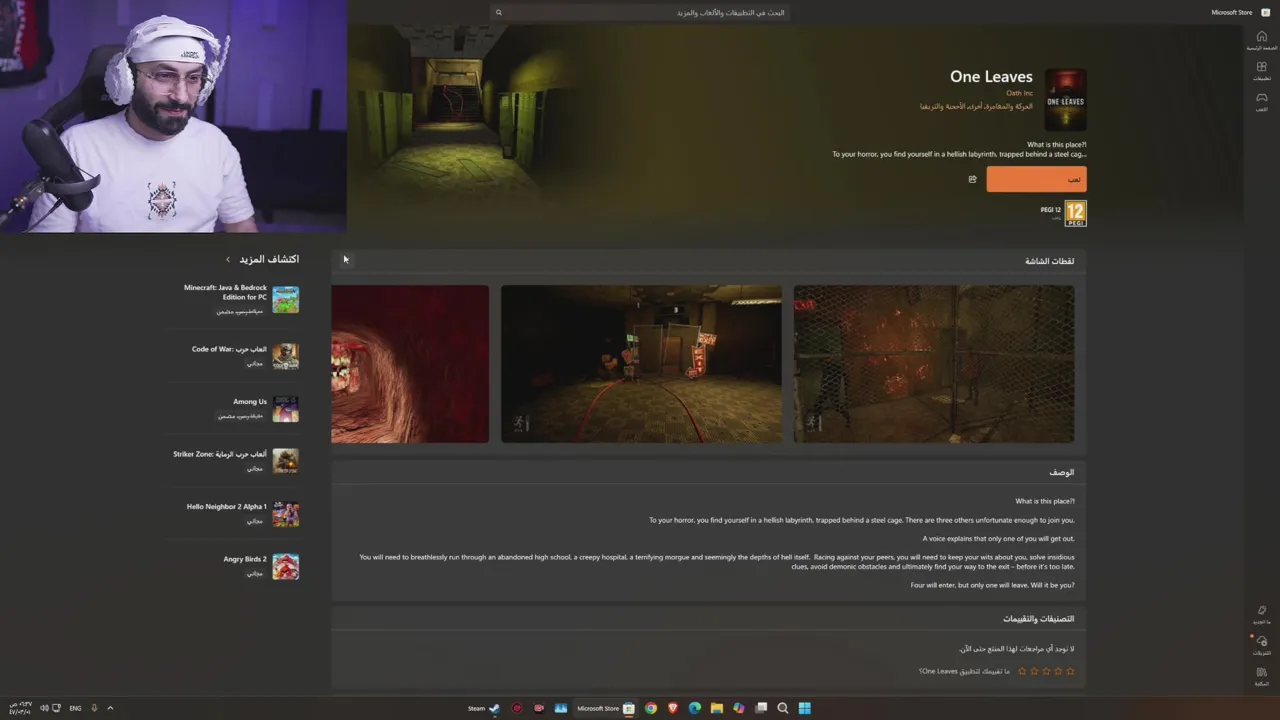Click the Hello Neighbor 2 Alpha 1 title
The image size is (1280, 720).
click(226, 507)
